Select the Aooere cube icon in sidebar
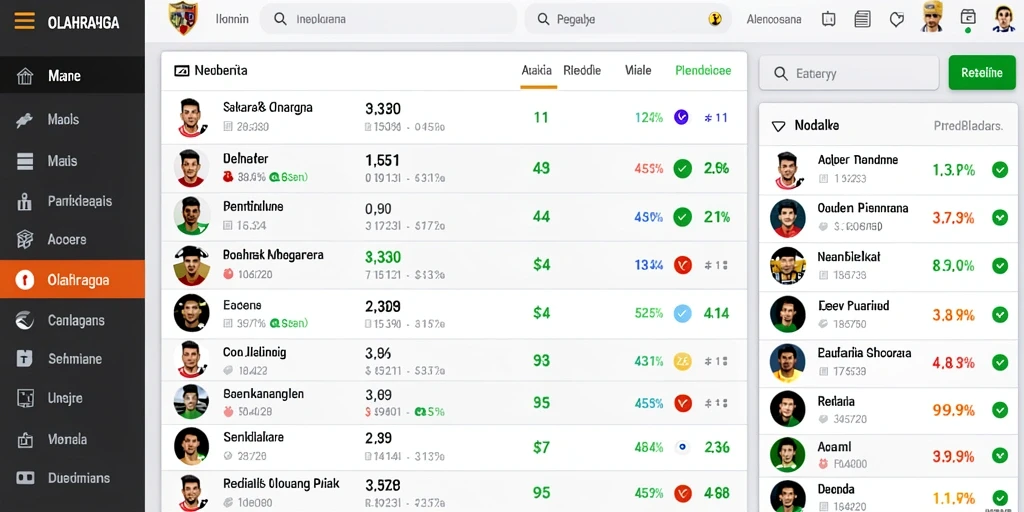Viewport: 1024px width, 512px height. [24, 240]
